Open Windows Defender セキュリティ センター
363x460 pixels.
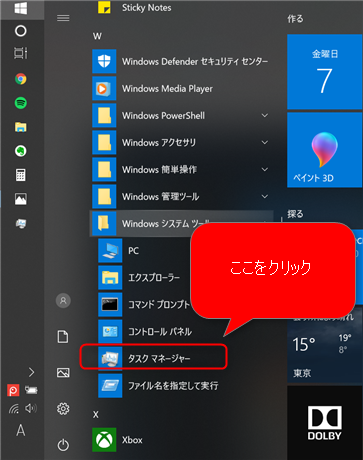182,61
